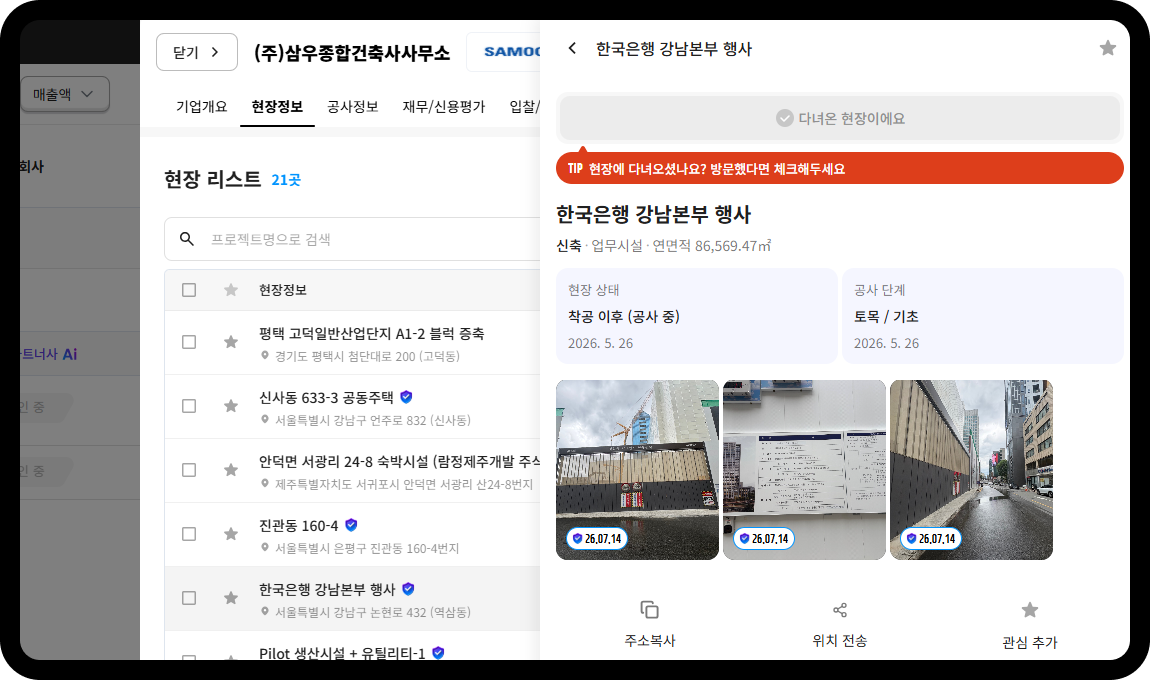Star the 평택 고덕일반산업단지 row
The width and height of the screenshot is (1150, 680).
[x=231, y=342]
